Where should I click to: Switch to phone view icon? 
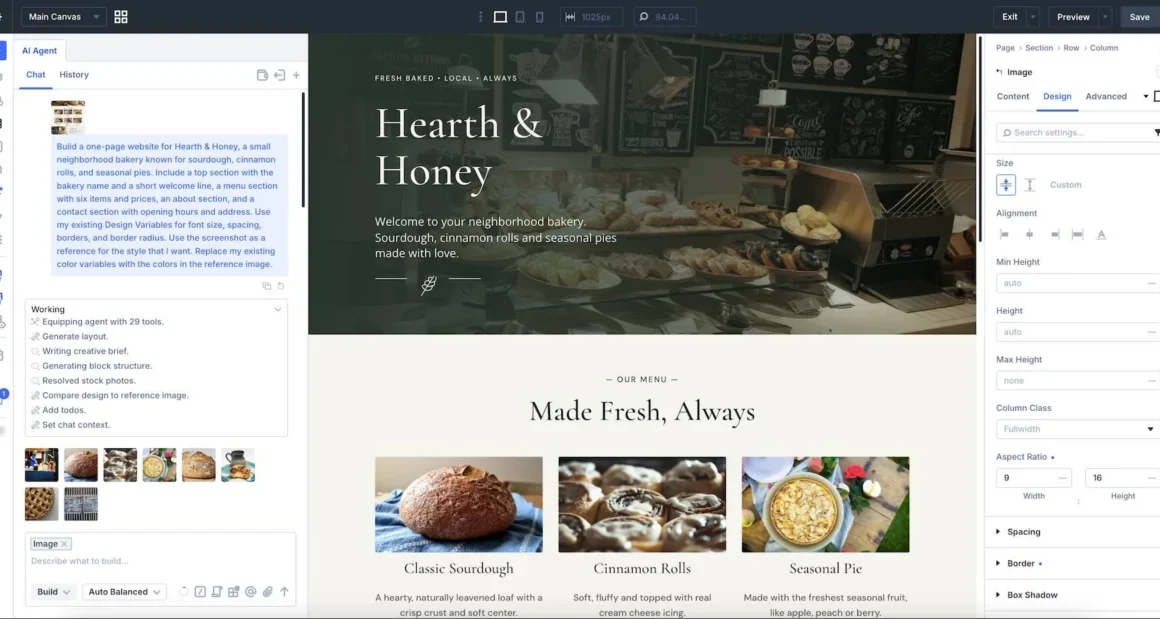coord(539,17)
